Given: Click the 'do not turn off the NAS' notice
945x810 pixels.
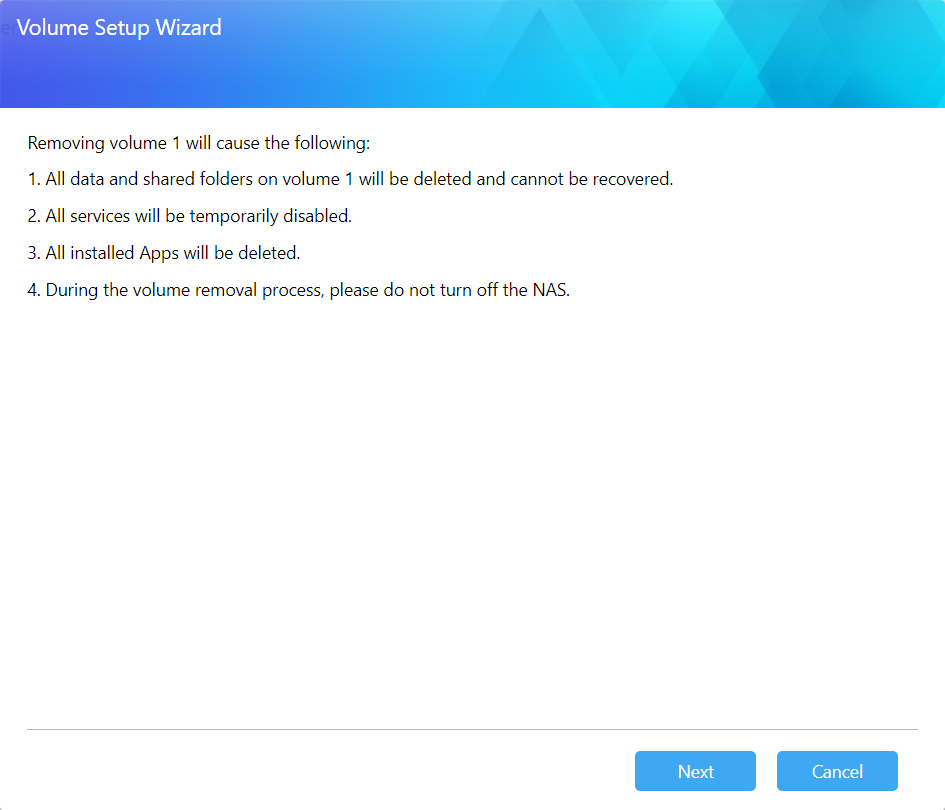Looking at the screenshot, I should pyautogui.click(x=299, y=290).
